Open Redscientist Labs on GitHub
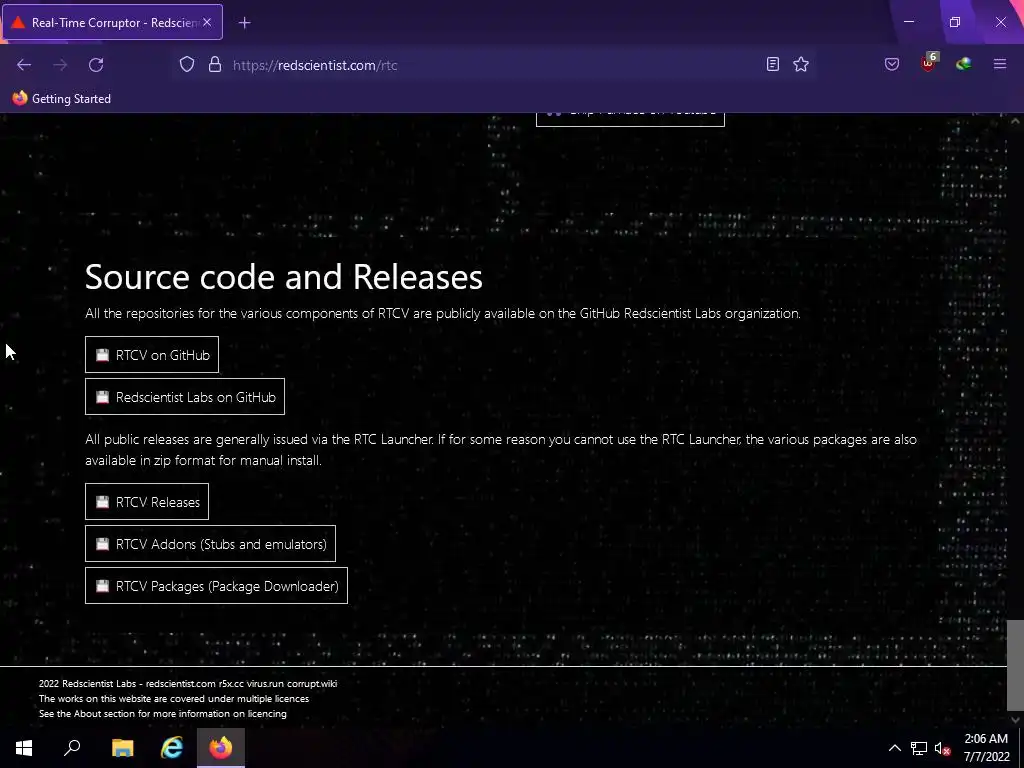This screenshot has width=1024, height=768. pos(185,396)
